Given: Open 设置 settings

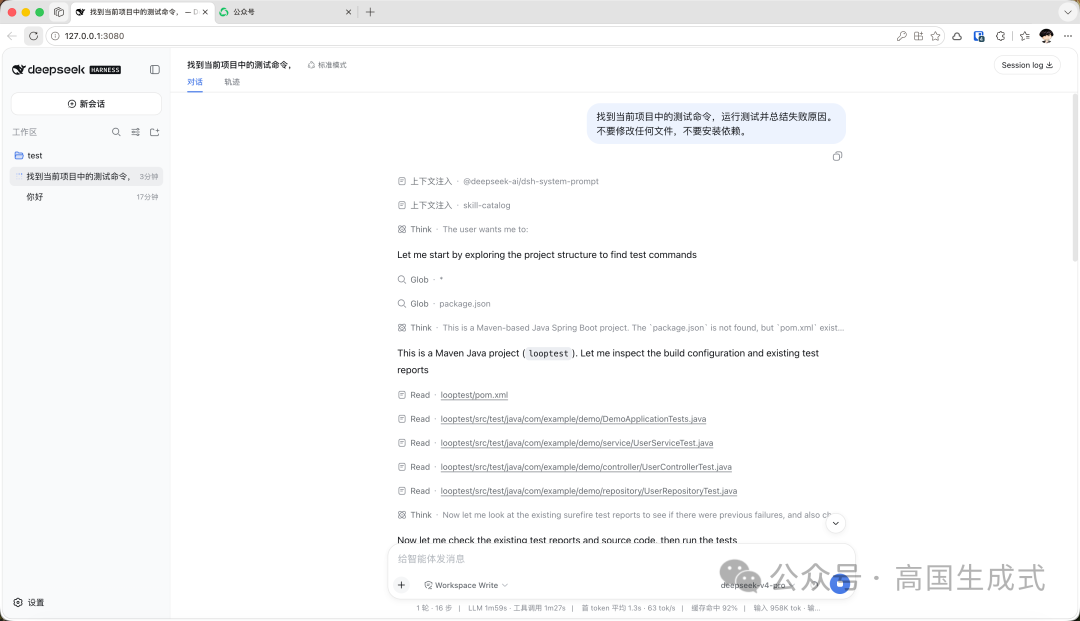Looking at the screenshot, I should 29,602.
